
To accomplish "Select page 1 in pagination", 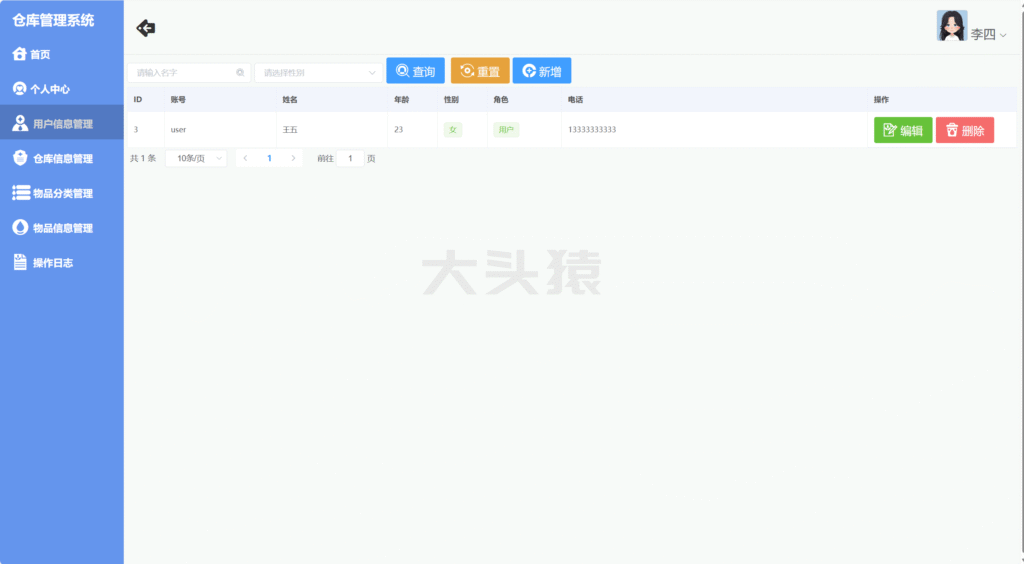I will coord(269,158).
